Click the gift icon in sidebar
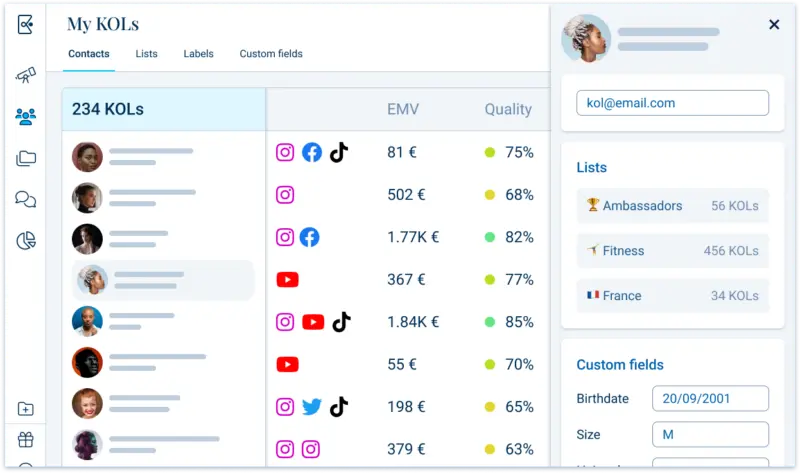 pyautogui.click(x=26, y=439)
